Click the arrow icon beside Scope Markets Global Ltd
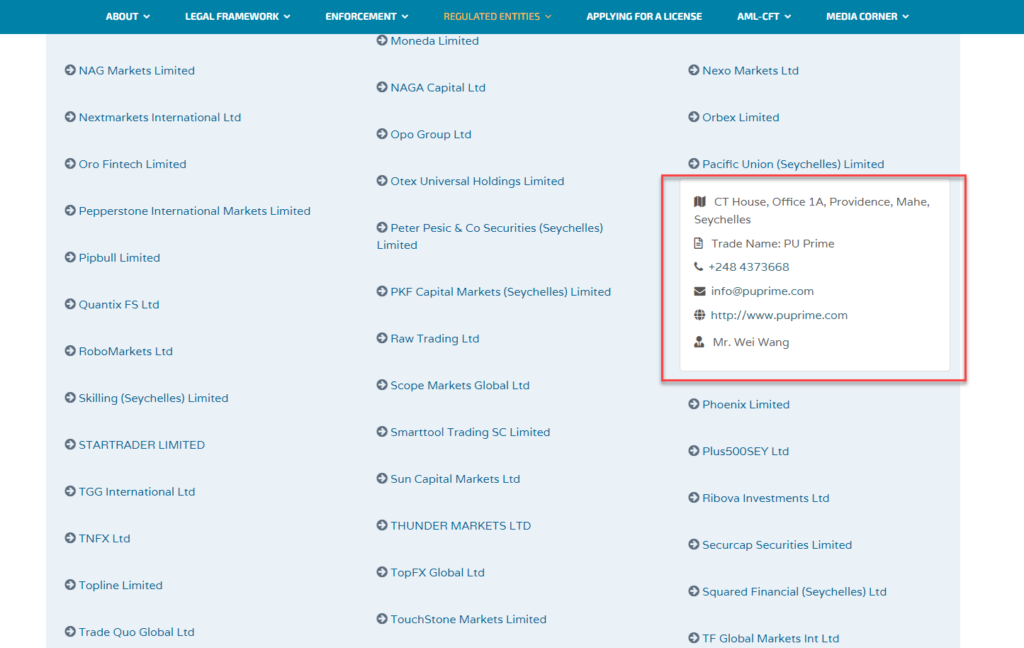1024x648 pixels. pos(382,385)
